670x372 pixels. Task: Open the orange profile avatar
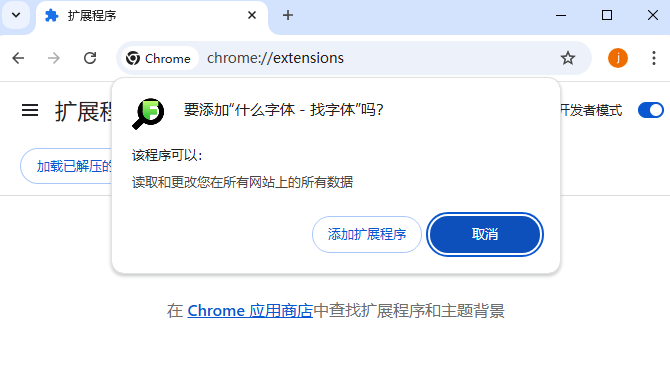tap(618, 58)
